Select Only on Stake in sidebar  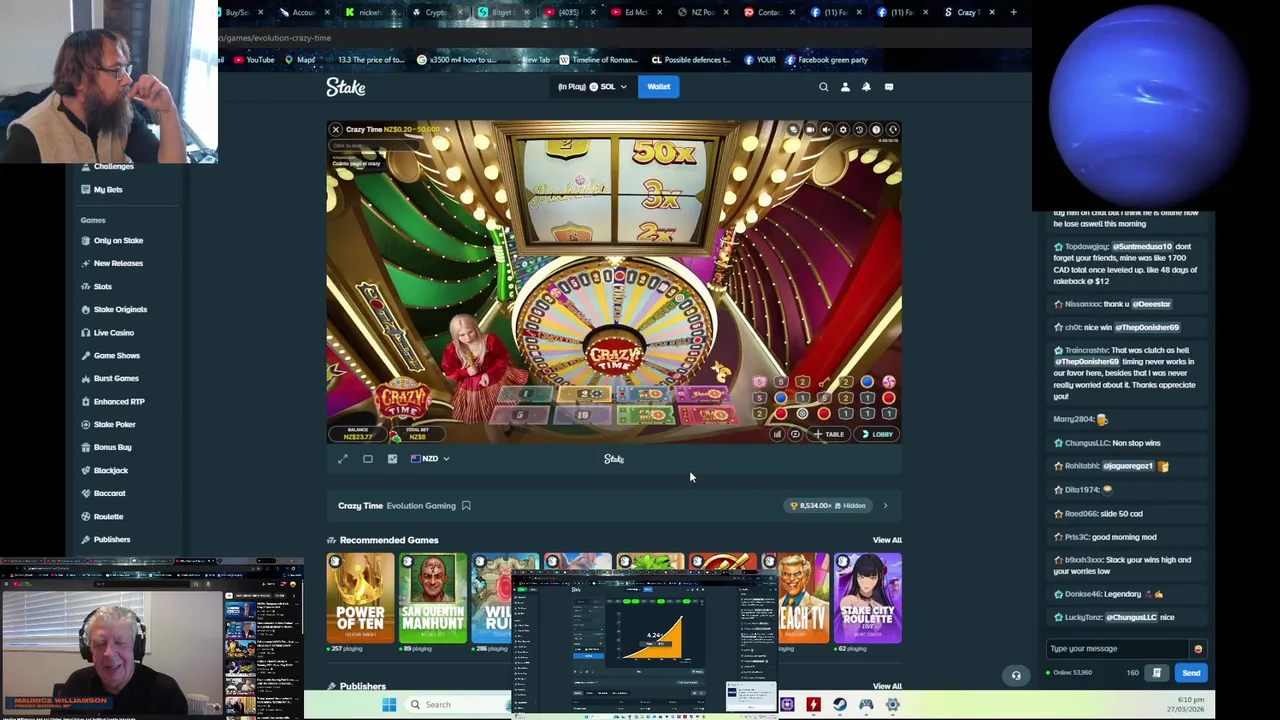(x=118, y=241)
